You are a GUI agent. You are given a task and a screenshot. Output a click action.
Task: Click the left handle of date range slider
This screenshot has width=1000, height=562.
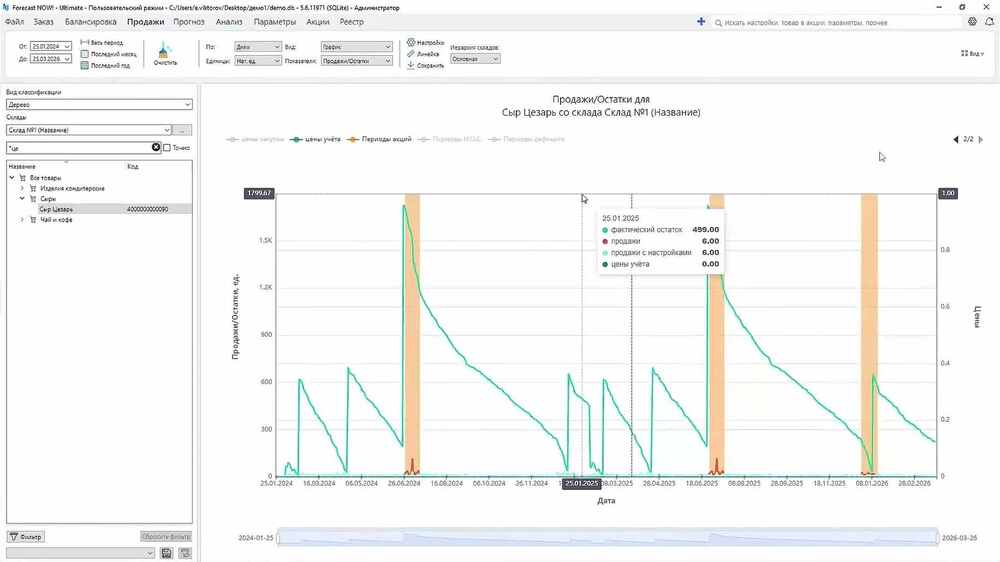278,538
